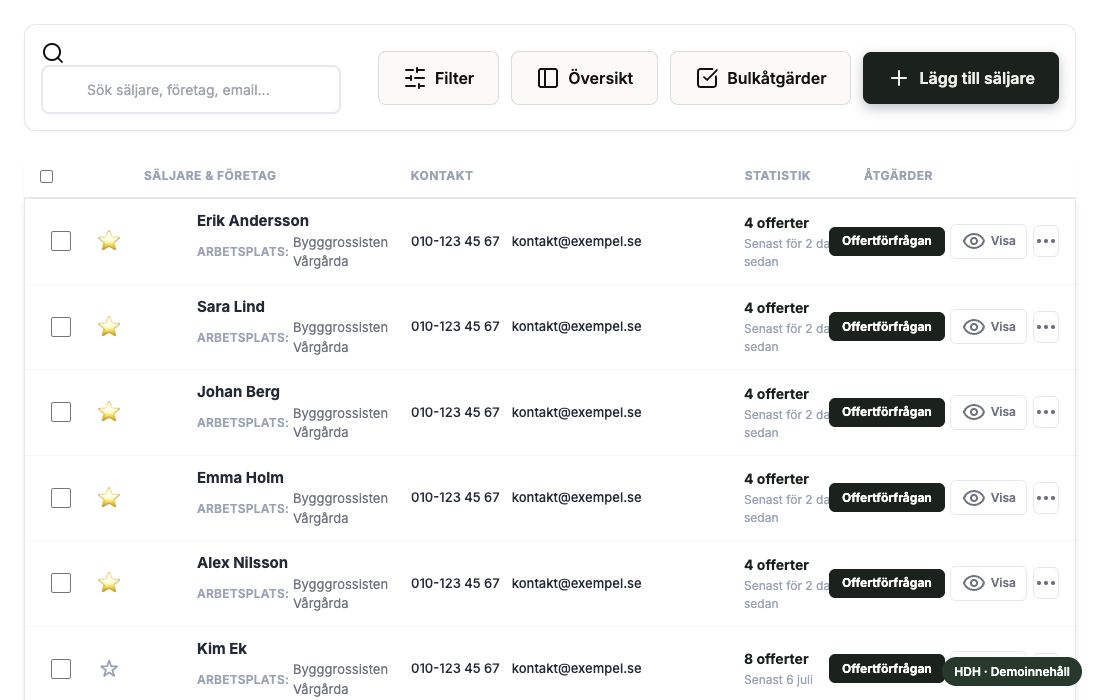Open the Översikt view
Image resolution: width=1100 pixels, height=700 pixels.
point(584,78)
